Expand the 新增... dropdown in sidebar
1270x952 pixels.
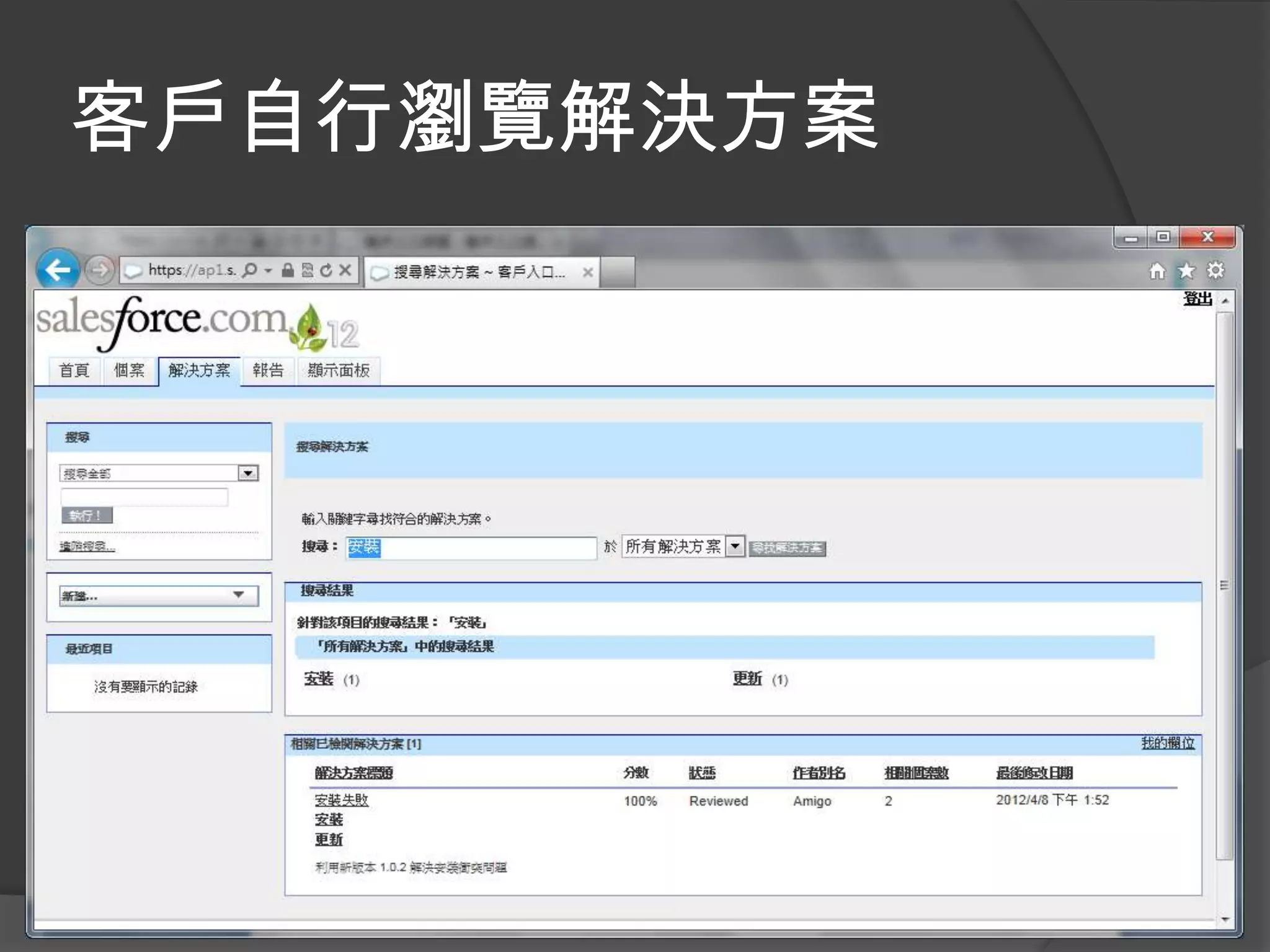159,596
